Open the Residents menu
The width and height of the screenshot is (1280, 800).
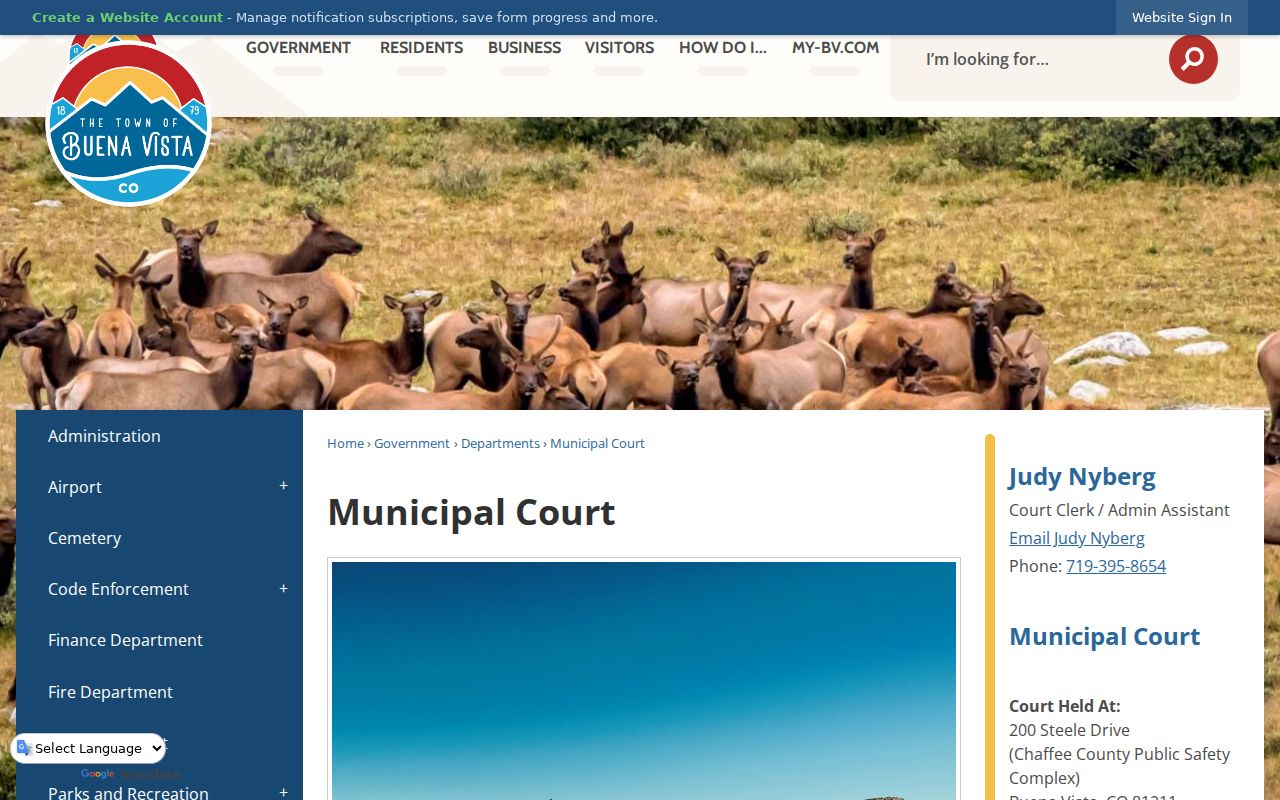pyautogui.click(x=421, y=48)
